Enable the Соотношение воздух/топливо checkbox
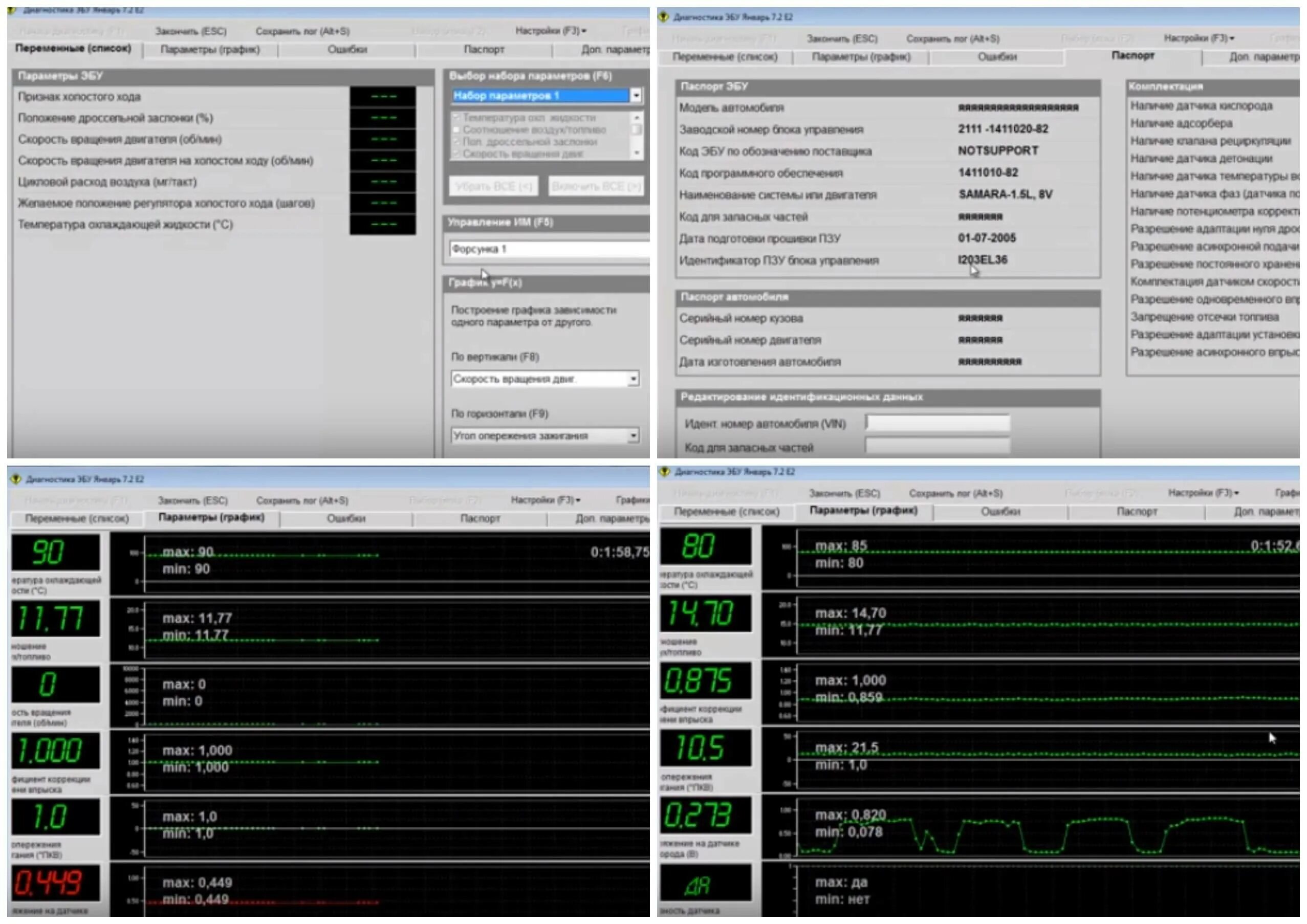 coord(456,130)
